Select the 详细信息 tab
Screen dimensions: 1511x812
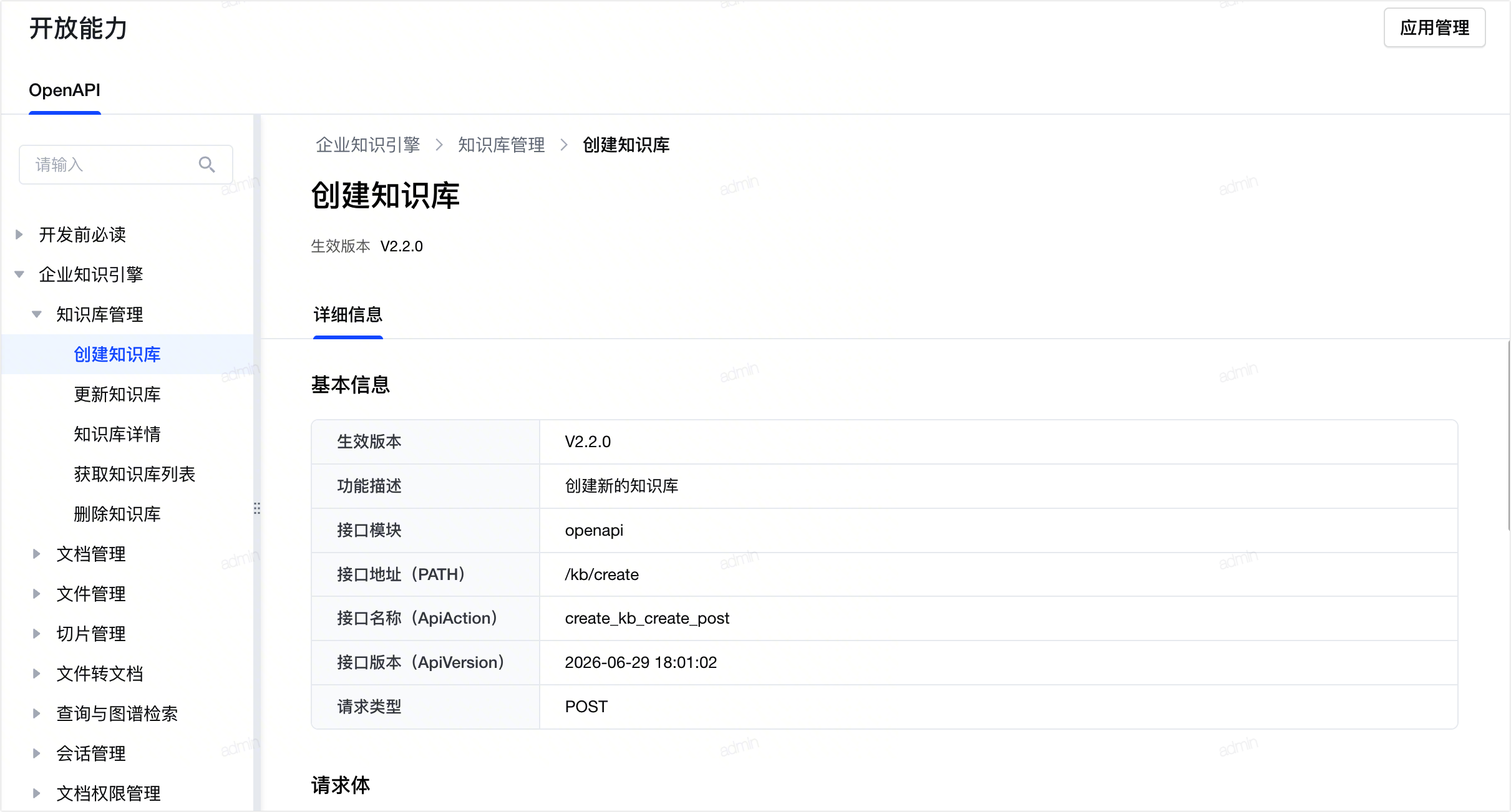tap(348, 315)
